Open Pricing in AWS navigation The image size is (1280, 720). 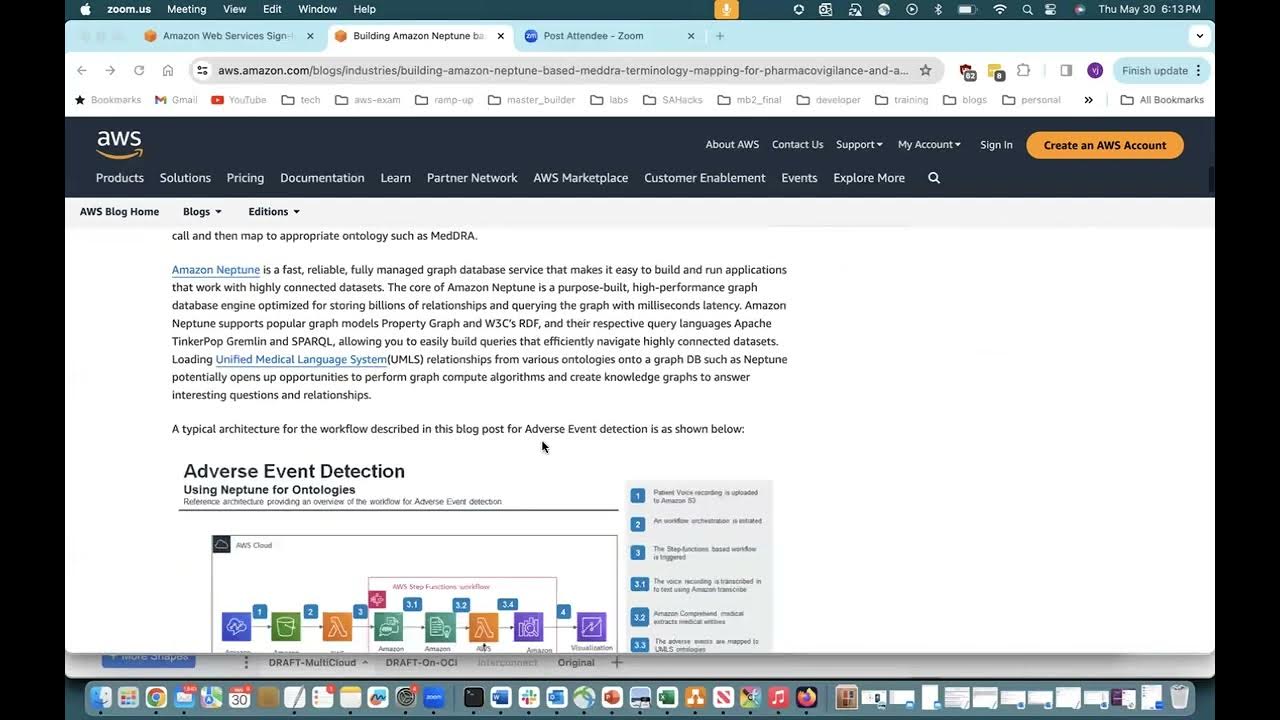(245, 178)
